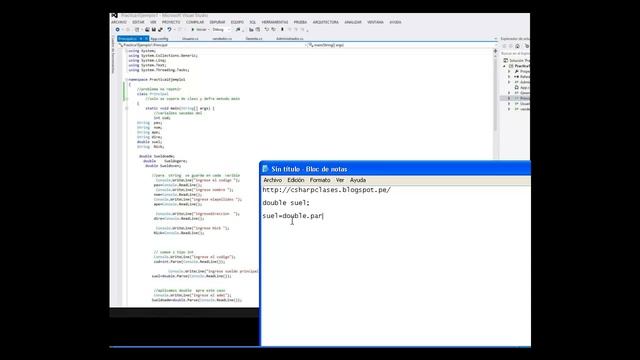Open the VENTANA menu in Visual Studio
This screenshot has width=640, height=360.
point(376,22)
